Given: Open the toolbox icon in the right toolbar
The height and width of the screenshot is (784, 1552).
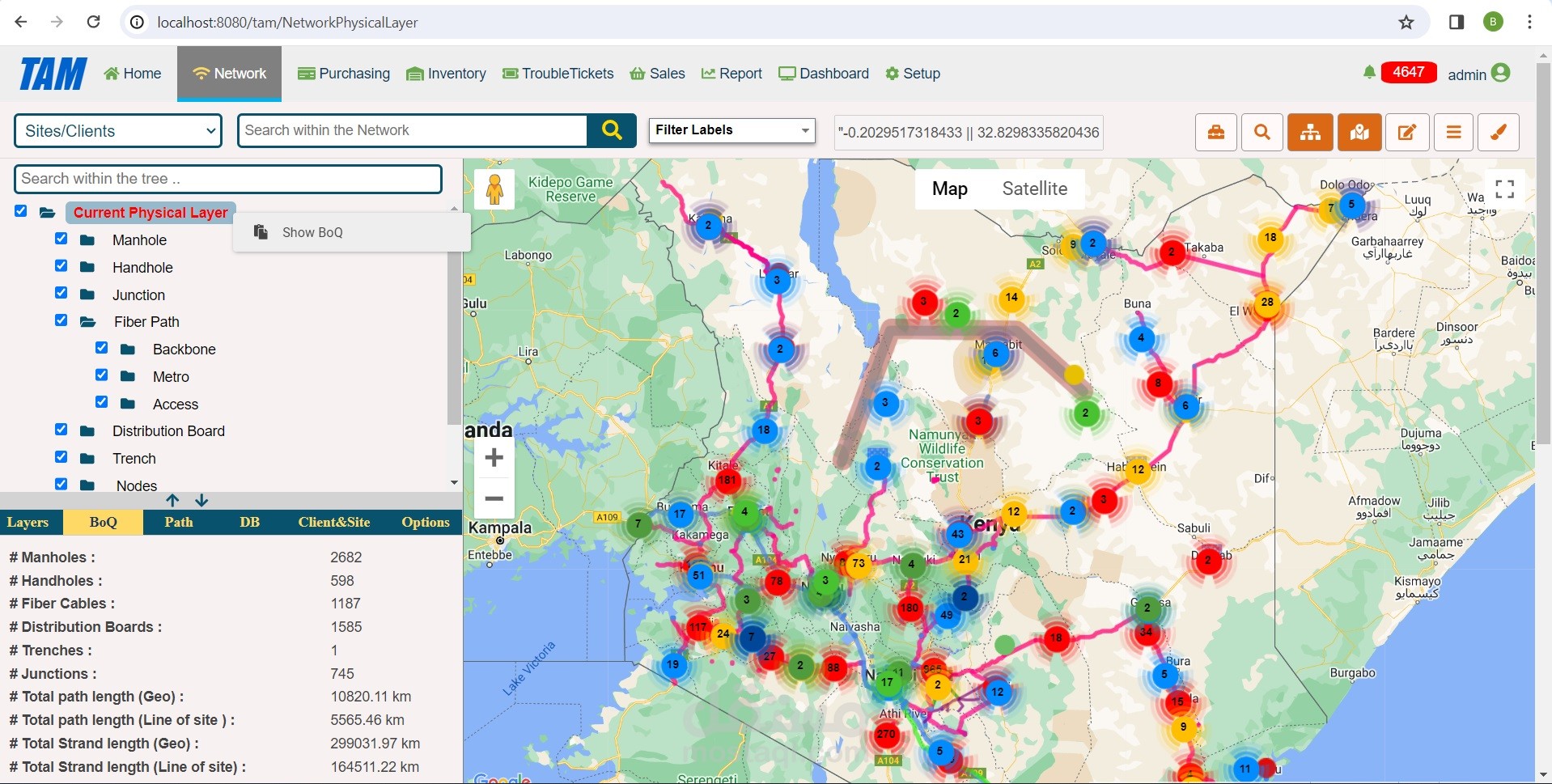Looking at the screenshot, I should pos(1216,132).
